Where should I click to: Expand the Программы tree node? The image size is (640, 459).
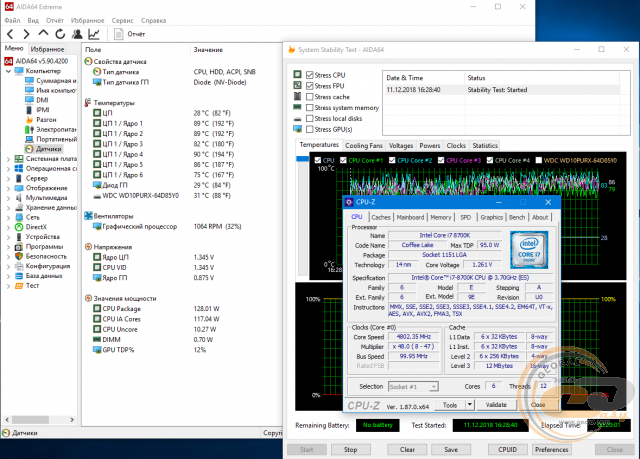[8, 247]
